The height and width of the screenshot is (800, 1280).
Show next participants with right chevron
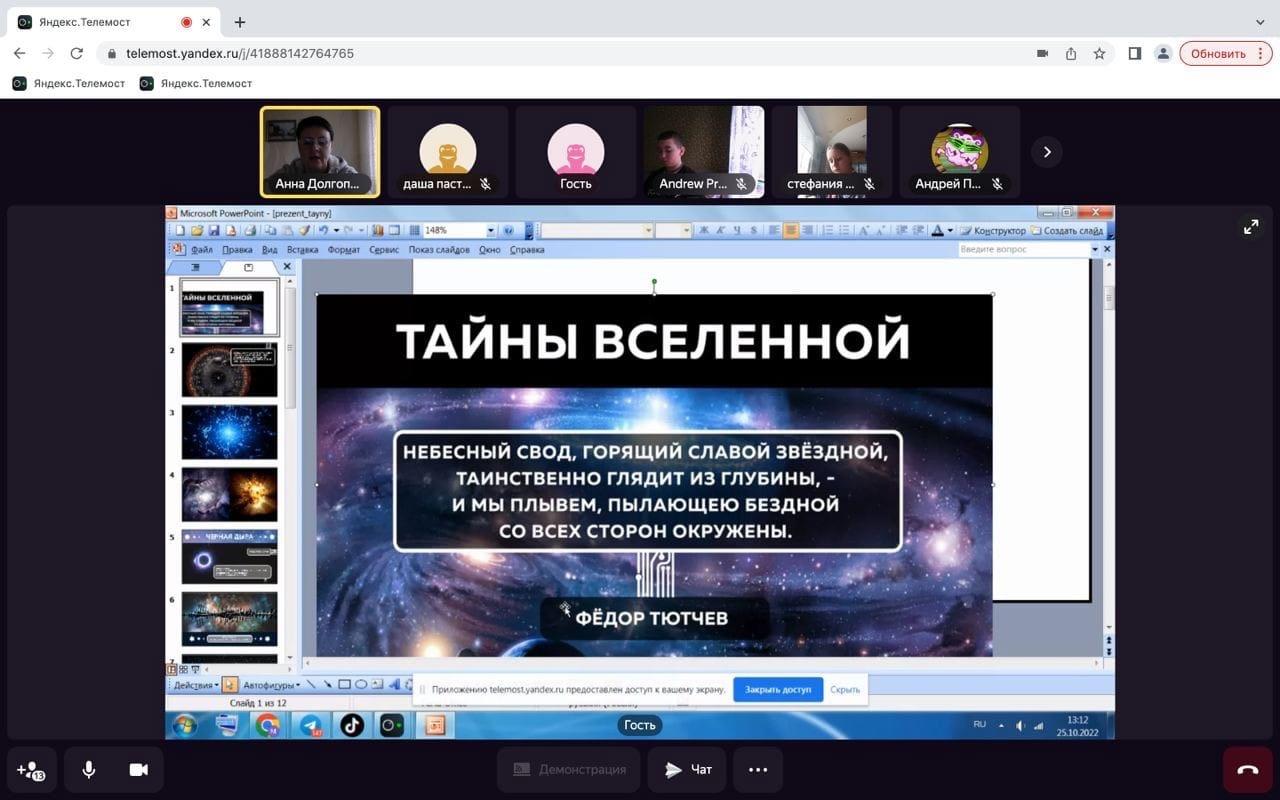click(x=1047, y=152)
